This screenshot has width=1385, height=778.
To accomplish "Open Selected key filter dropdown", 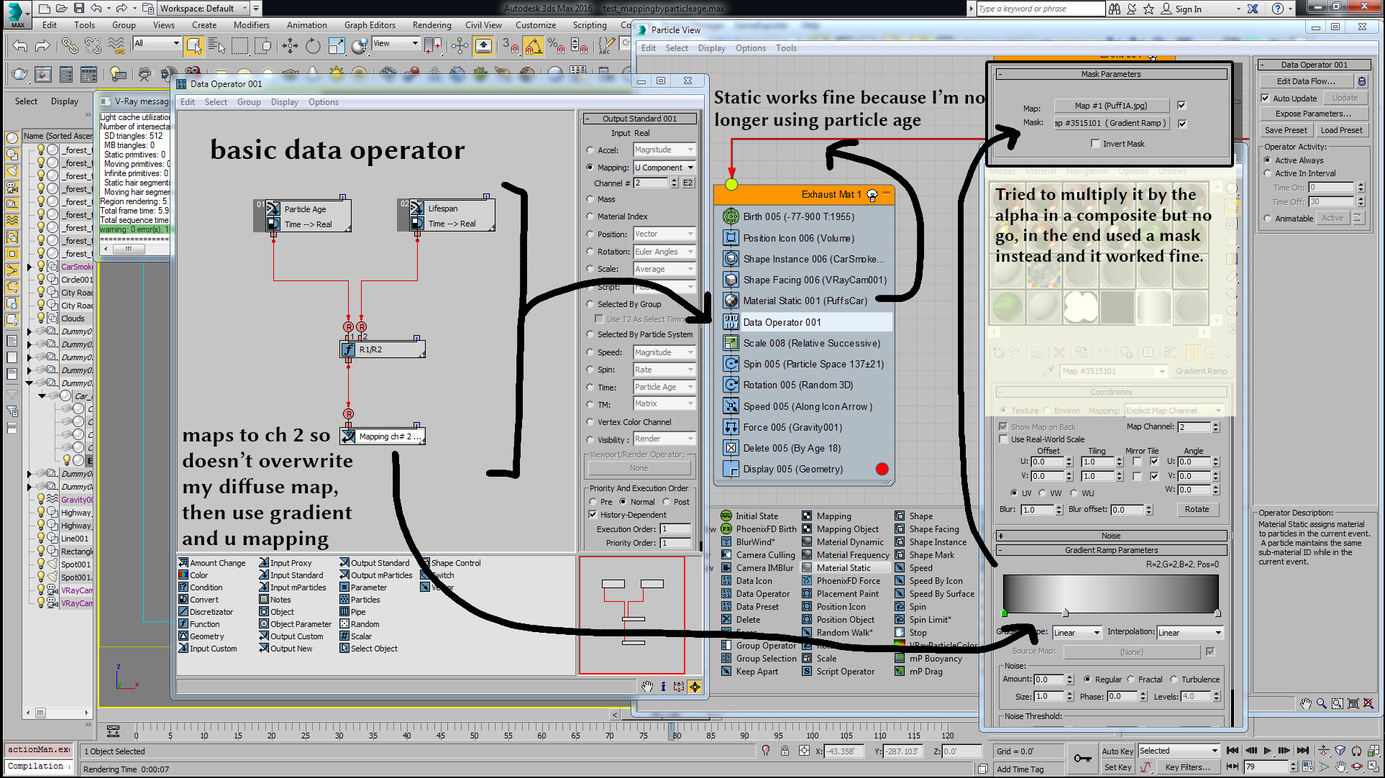I will point(1177,750).
